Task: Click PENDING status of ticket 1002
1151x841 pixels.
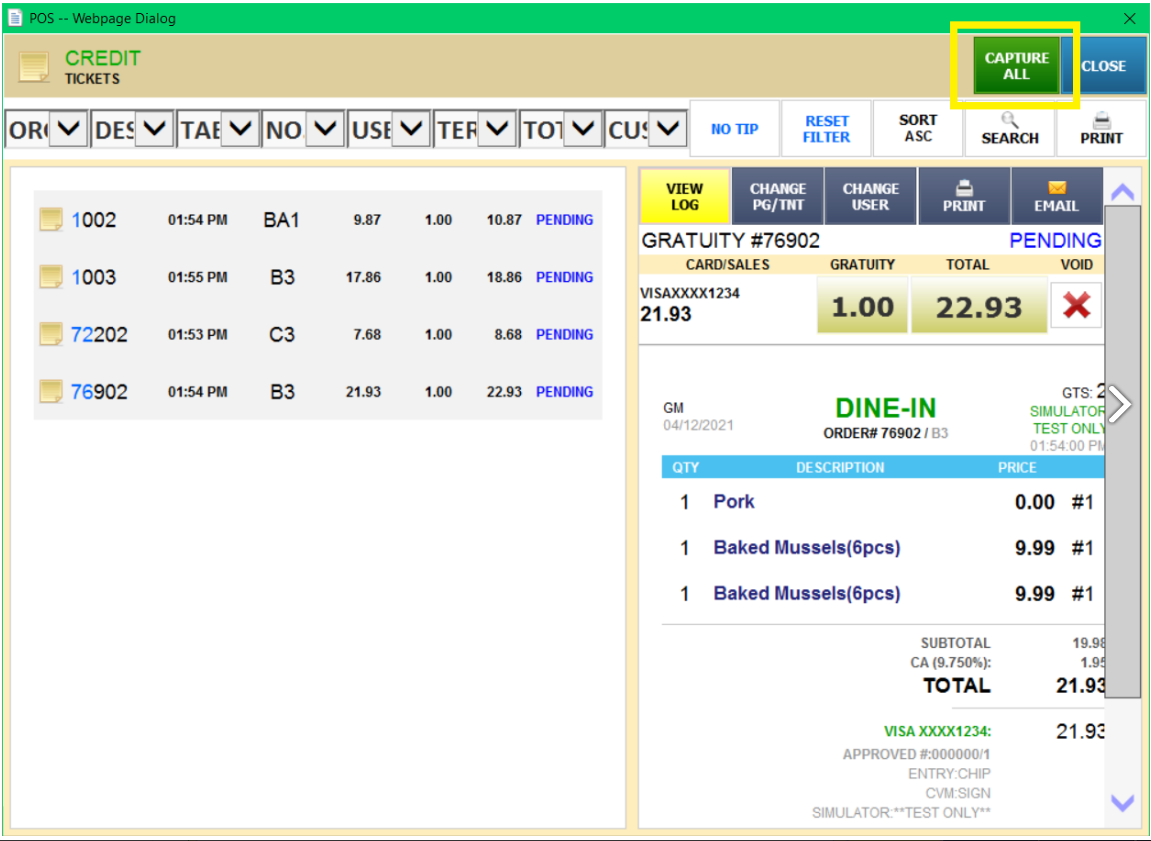Action: (564, 219)
